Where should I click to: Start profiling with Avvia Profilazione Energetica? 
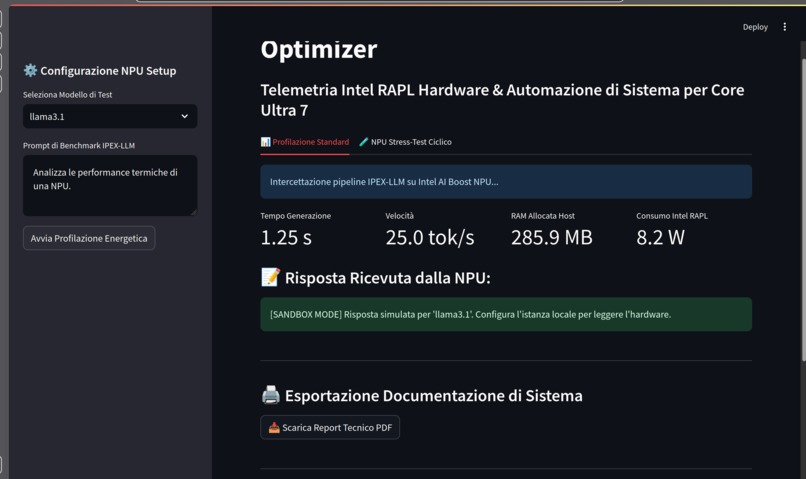click(89, 238)
